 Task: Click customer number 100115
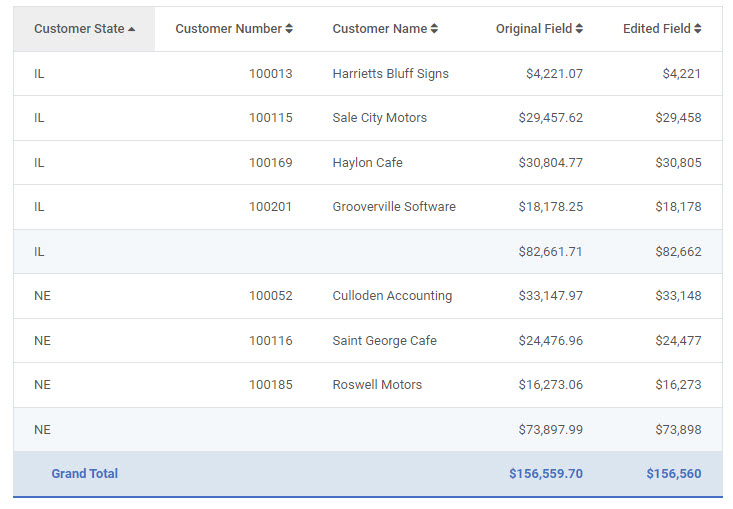[270, 118]
